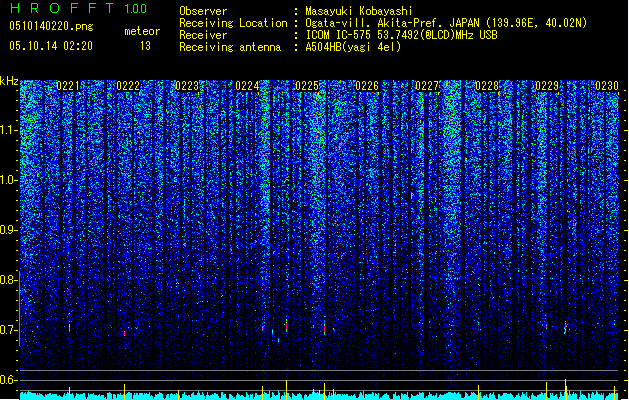
Task: Click the Receiving Location value text
Action: click(x=446, y=23)
